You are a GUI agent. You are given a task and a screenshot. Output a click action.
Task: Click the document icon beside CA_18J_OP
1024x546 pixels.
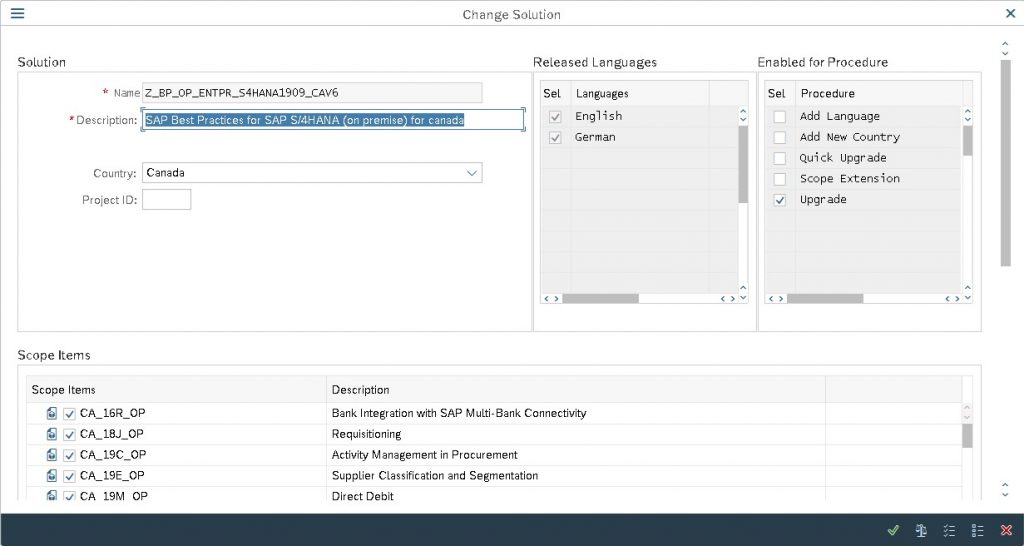(x=52, y=434)
